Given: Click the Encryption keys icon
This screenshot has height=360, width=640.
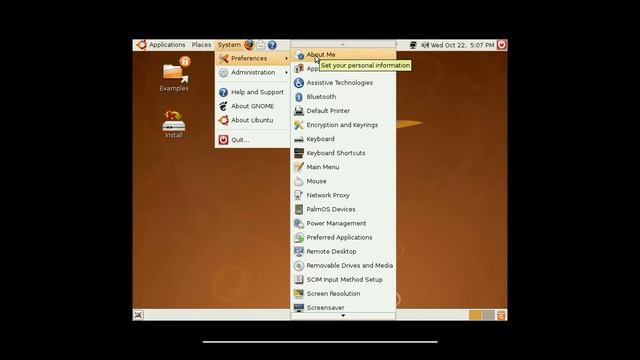Looking at the screenshot, I should [x=299, y=125].
